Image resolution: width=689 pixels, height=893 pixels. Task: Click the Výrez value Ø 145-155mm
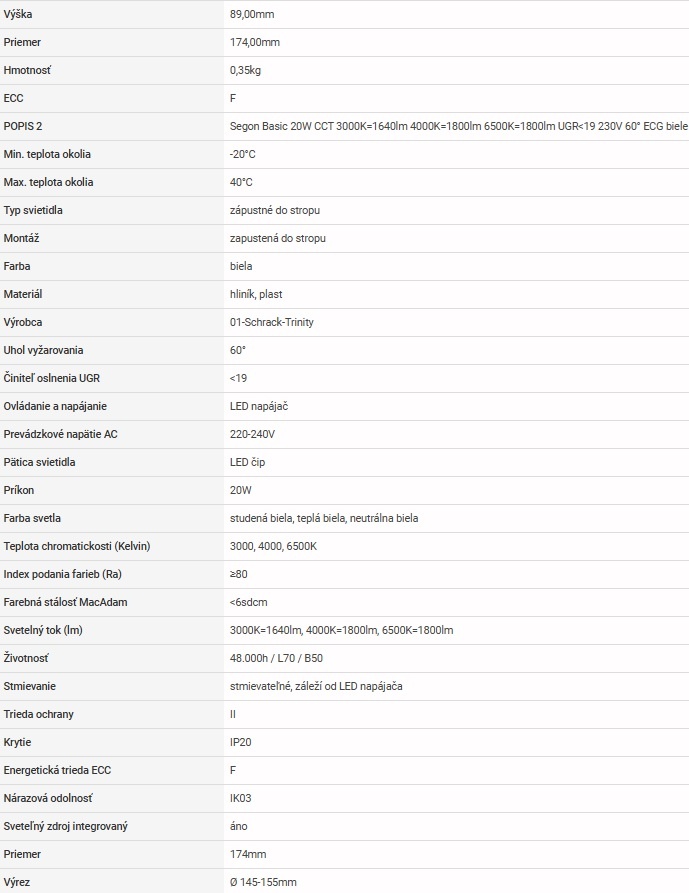pos(263,883)
